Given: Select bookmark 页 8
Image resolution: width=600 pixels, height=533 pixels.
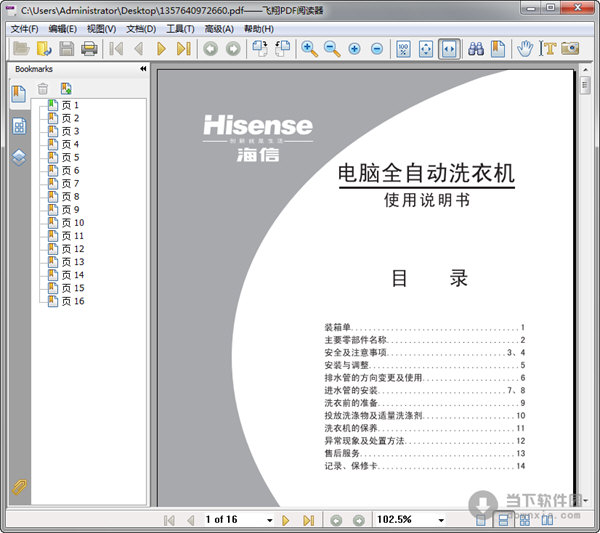Looking at the screenshot, I should pyautogui.click(x=70, y=197).
